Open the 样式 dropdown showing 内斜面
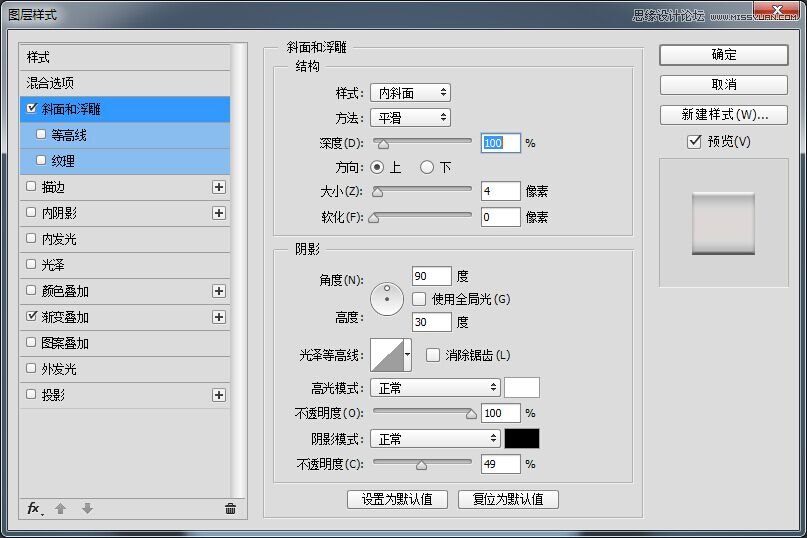Viewport: 807px width, 538px height. click(x=410, y=93)
